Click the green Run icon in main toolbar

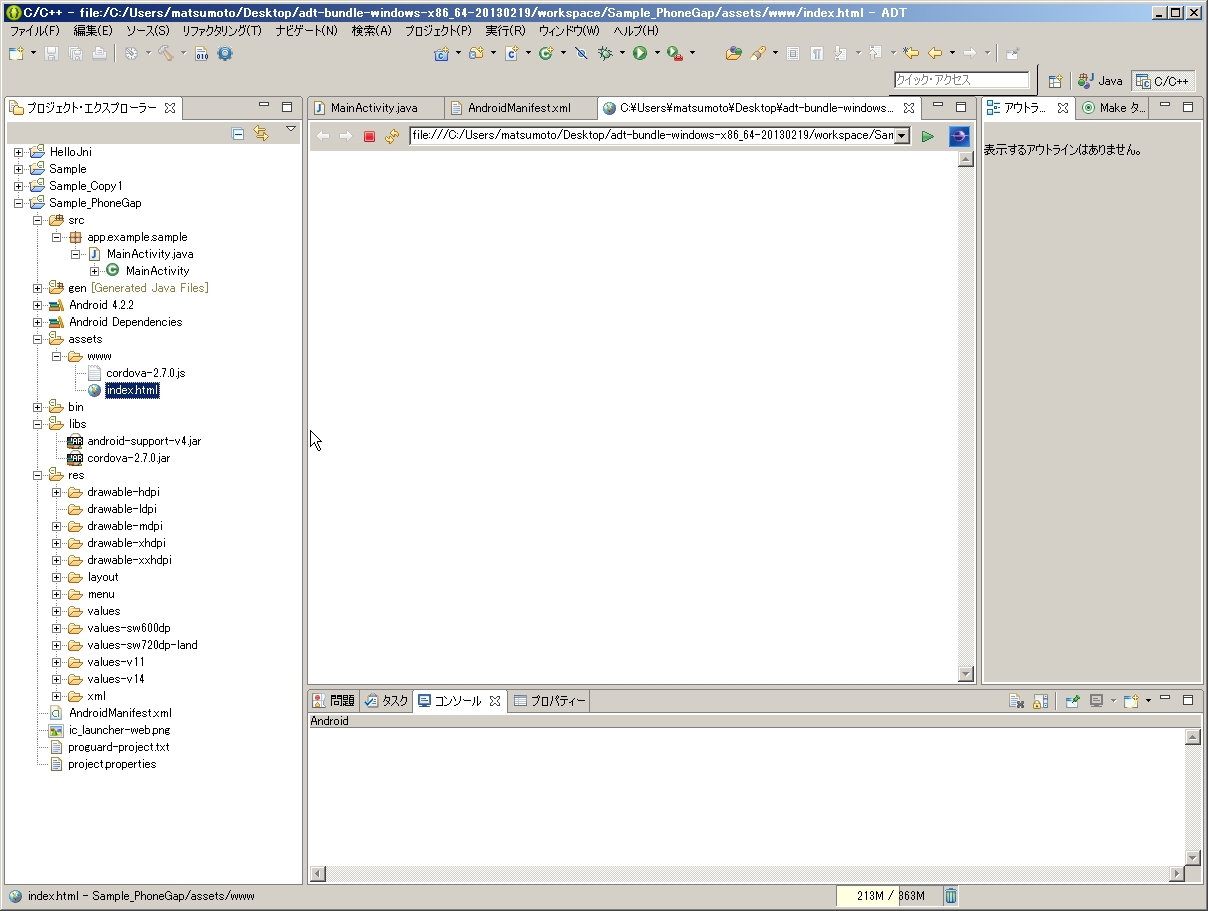tap(639, 53)
